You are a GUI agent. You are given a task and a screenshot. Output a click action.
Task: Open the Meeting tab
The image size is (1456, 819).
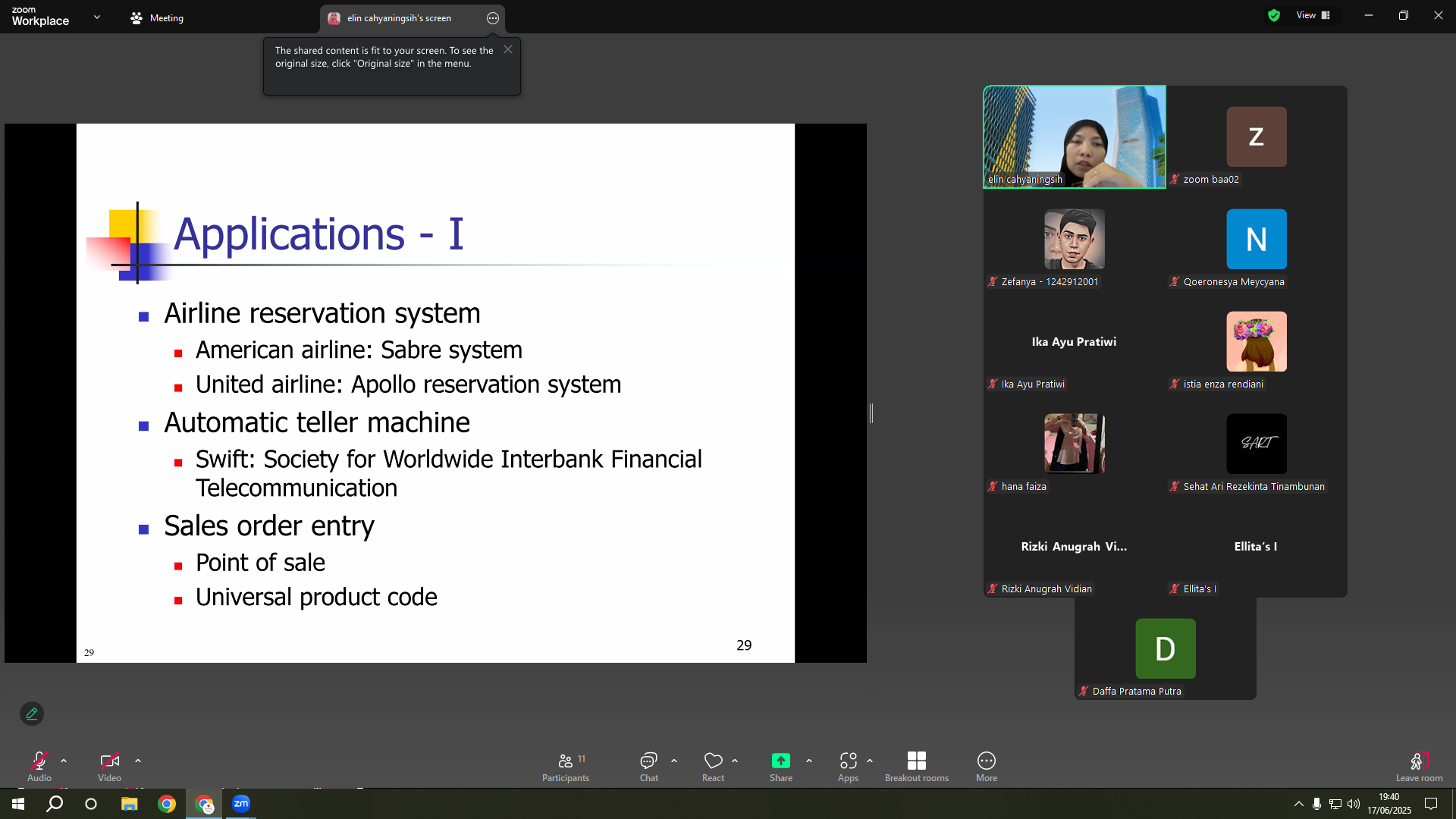pyautogui.click(x=158, y=18)
